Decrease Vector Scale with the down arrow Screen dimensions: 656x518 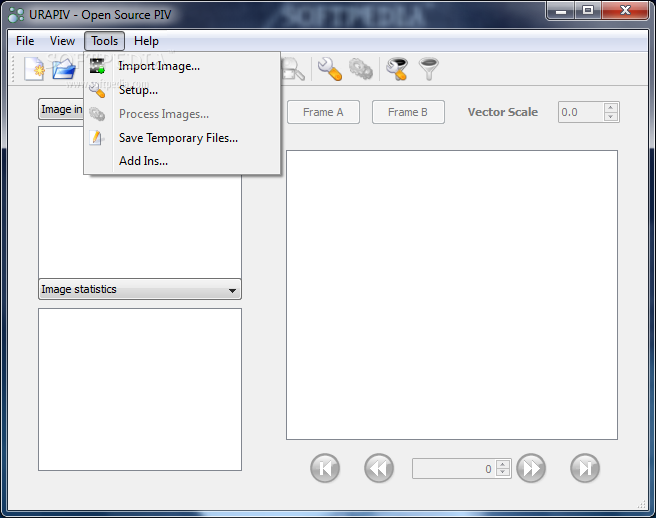click(x=611, y=117)
